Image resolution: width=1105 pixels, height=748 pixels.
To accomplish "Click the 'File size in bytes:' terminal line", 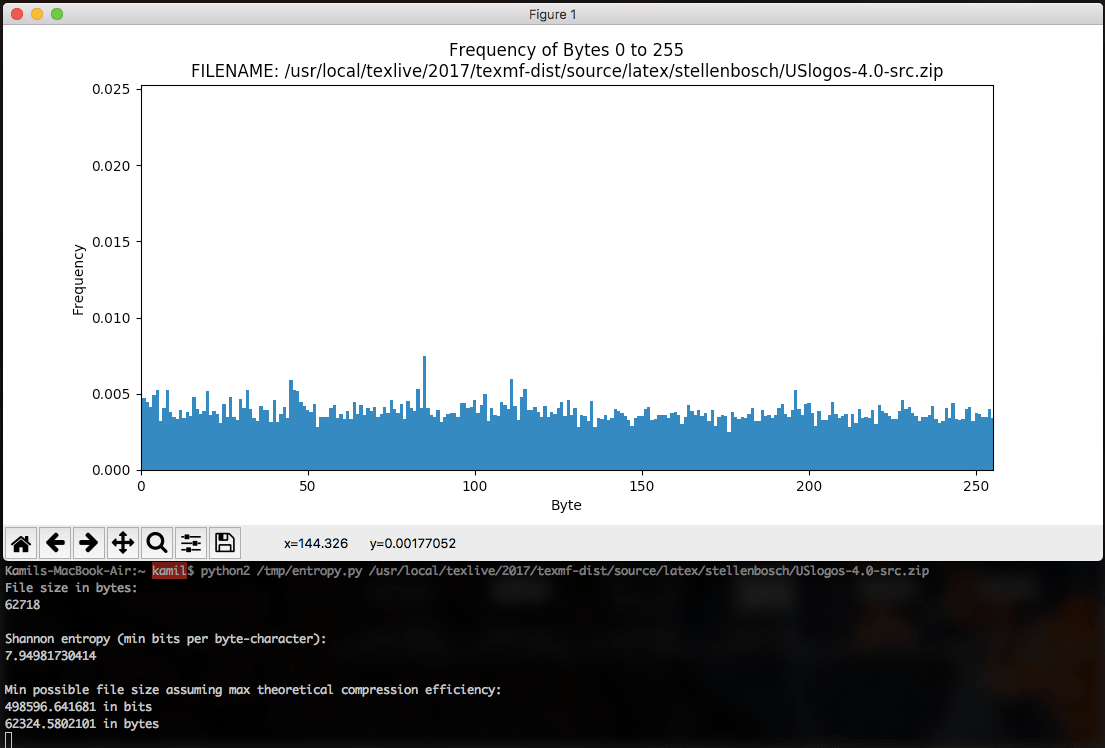I will (71, 588).
